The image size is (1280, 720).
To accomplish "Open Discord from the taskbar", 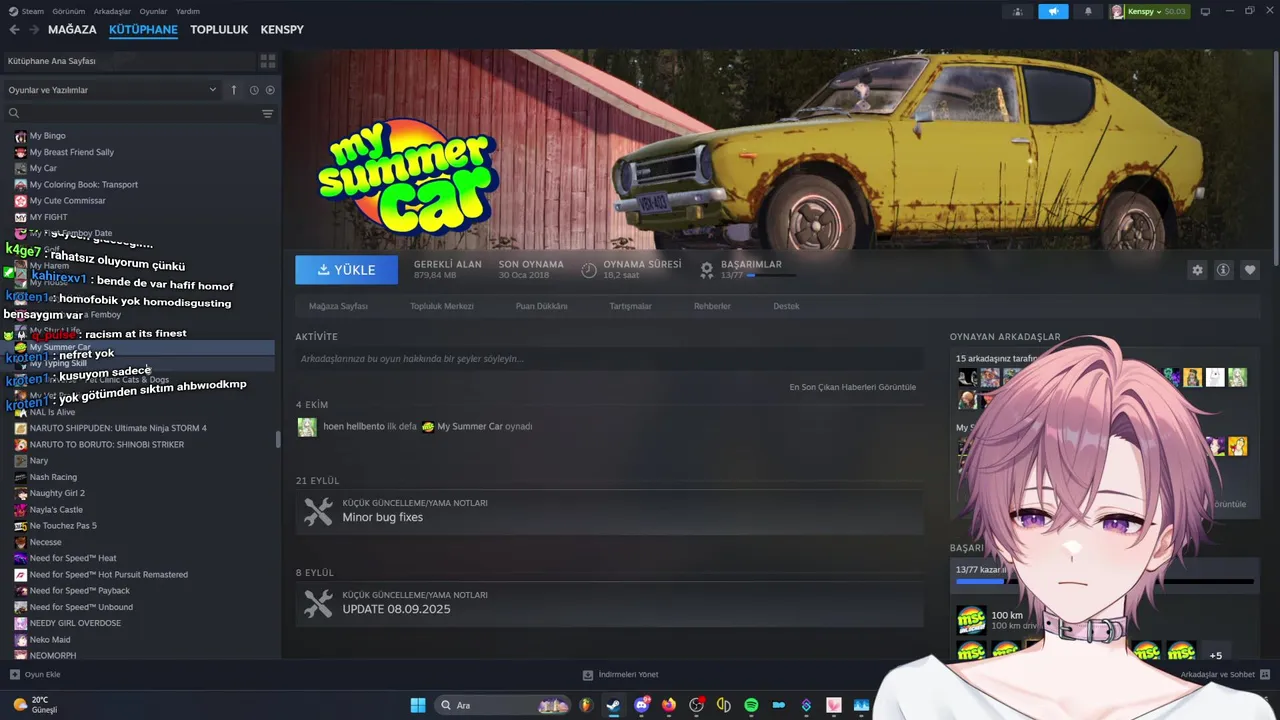I will 642,705.
